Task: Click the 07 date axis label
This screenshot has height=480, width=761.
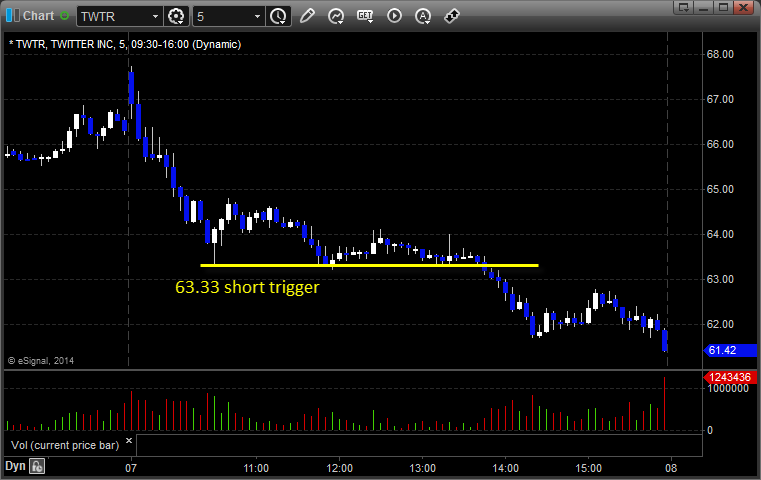Action: 131,468
